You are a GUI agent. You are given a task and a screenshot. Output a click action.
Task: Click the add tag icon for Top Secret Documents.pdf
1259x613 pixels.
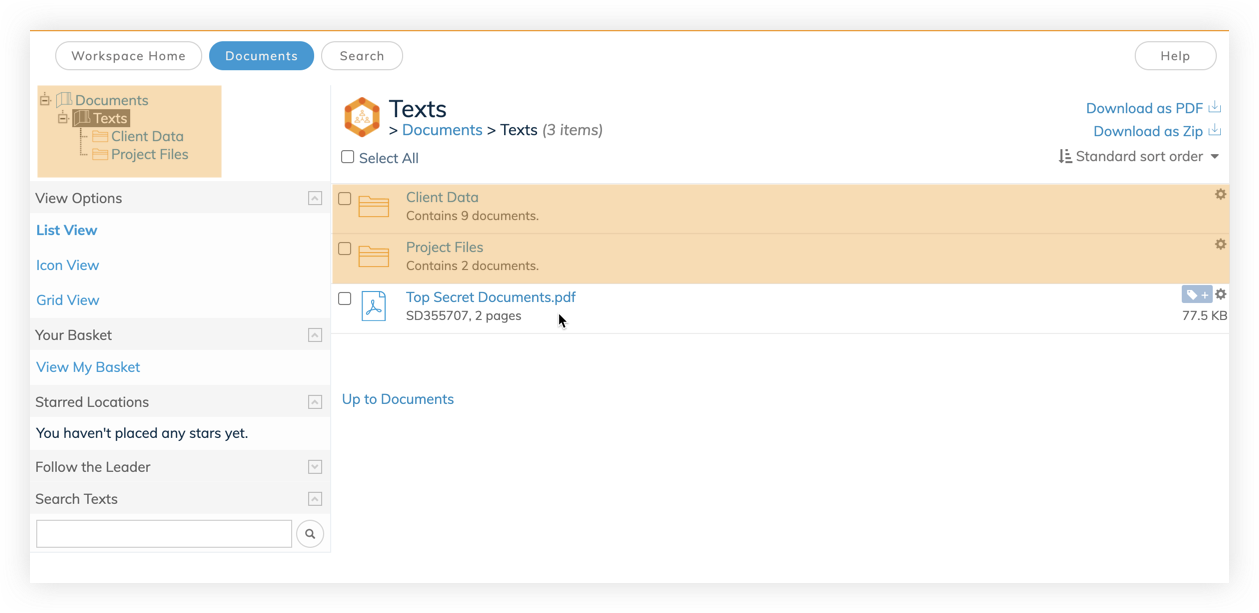(x=1196, y=294)
